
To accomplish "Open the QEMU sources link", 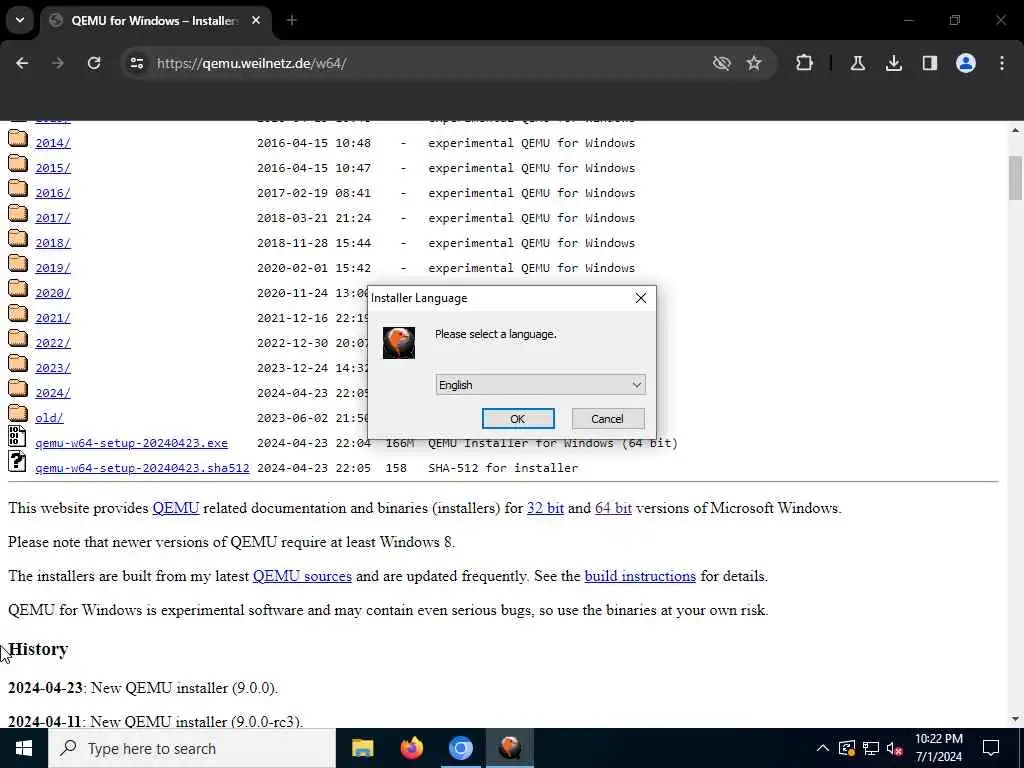I will click(302, 576).
